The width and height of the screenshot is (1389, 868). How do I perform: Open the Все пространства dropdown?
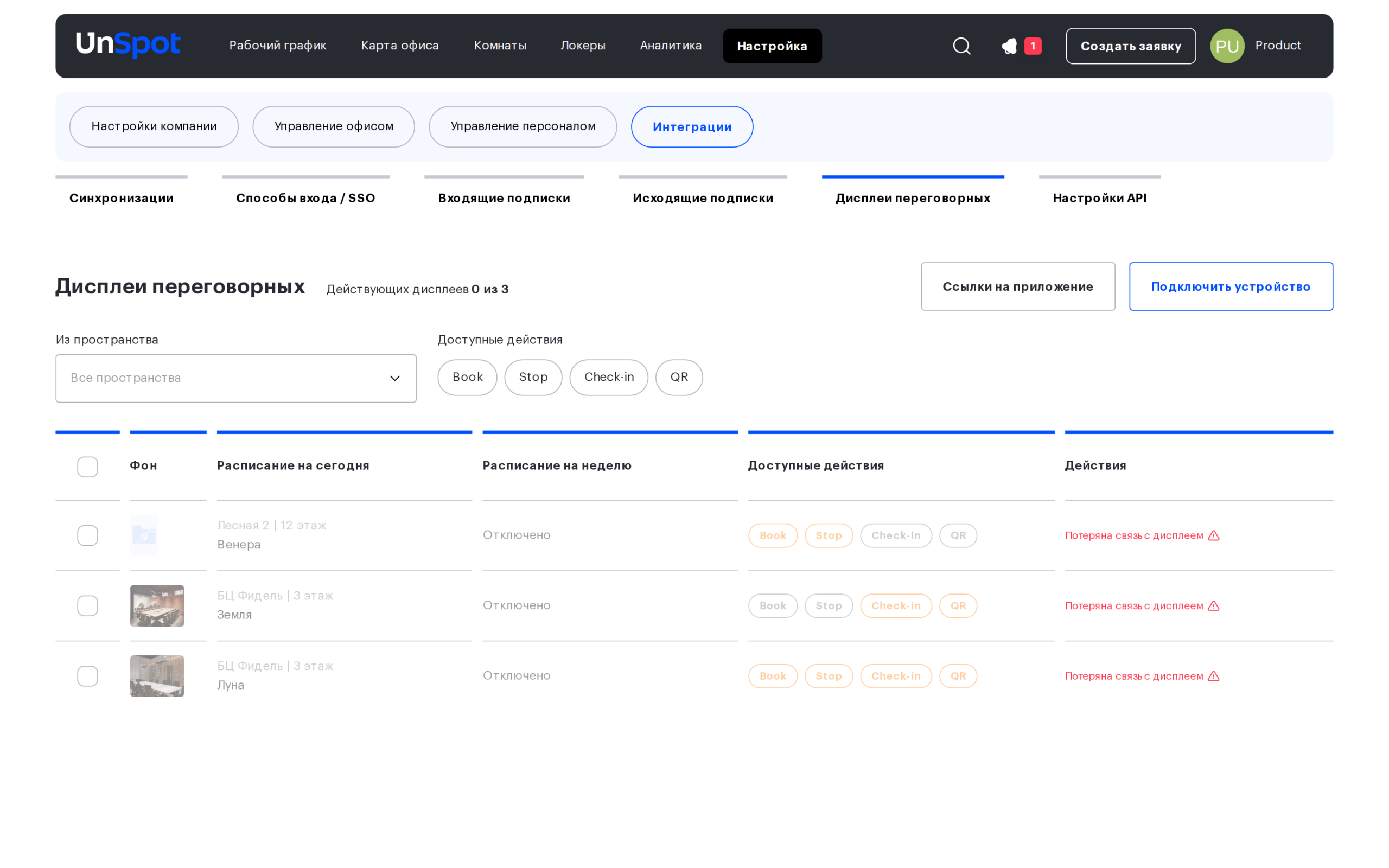236,378
